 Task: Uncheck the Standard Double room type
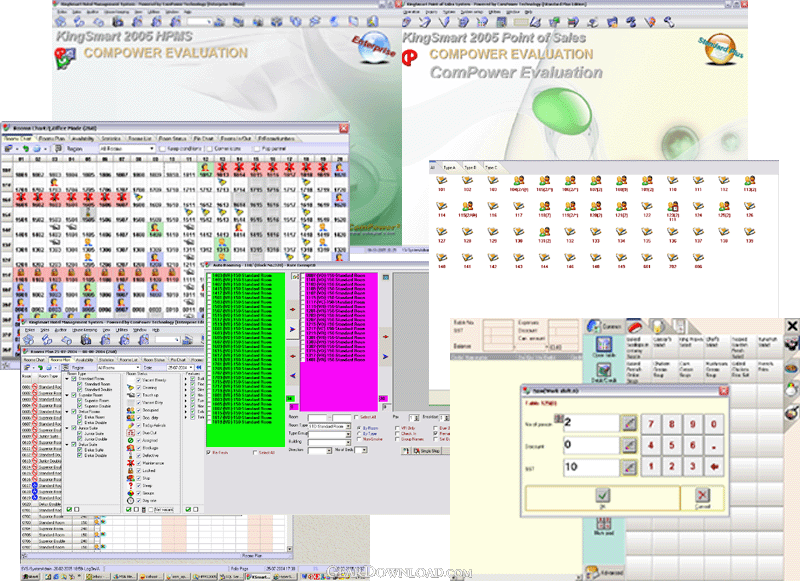click(x=80, y=390)
